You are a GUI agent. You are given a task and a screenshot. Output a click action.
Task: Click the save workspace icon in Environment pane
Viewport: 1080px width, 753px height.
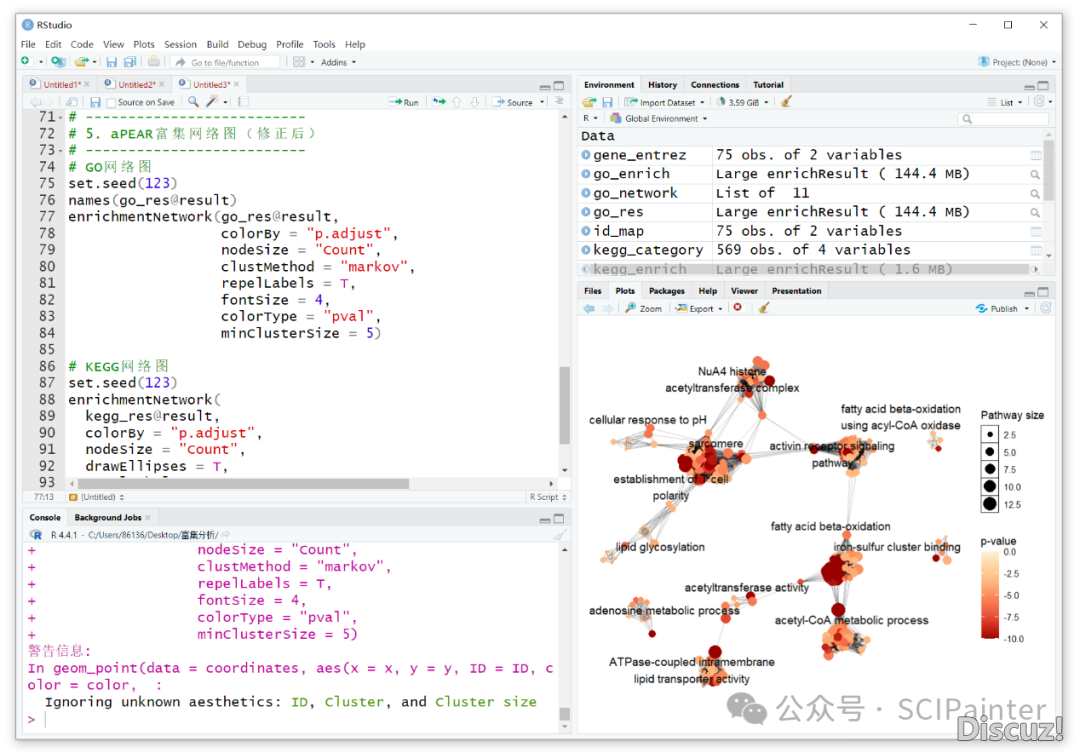tap(608, 102)
